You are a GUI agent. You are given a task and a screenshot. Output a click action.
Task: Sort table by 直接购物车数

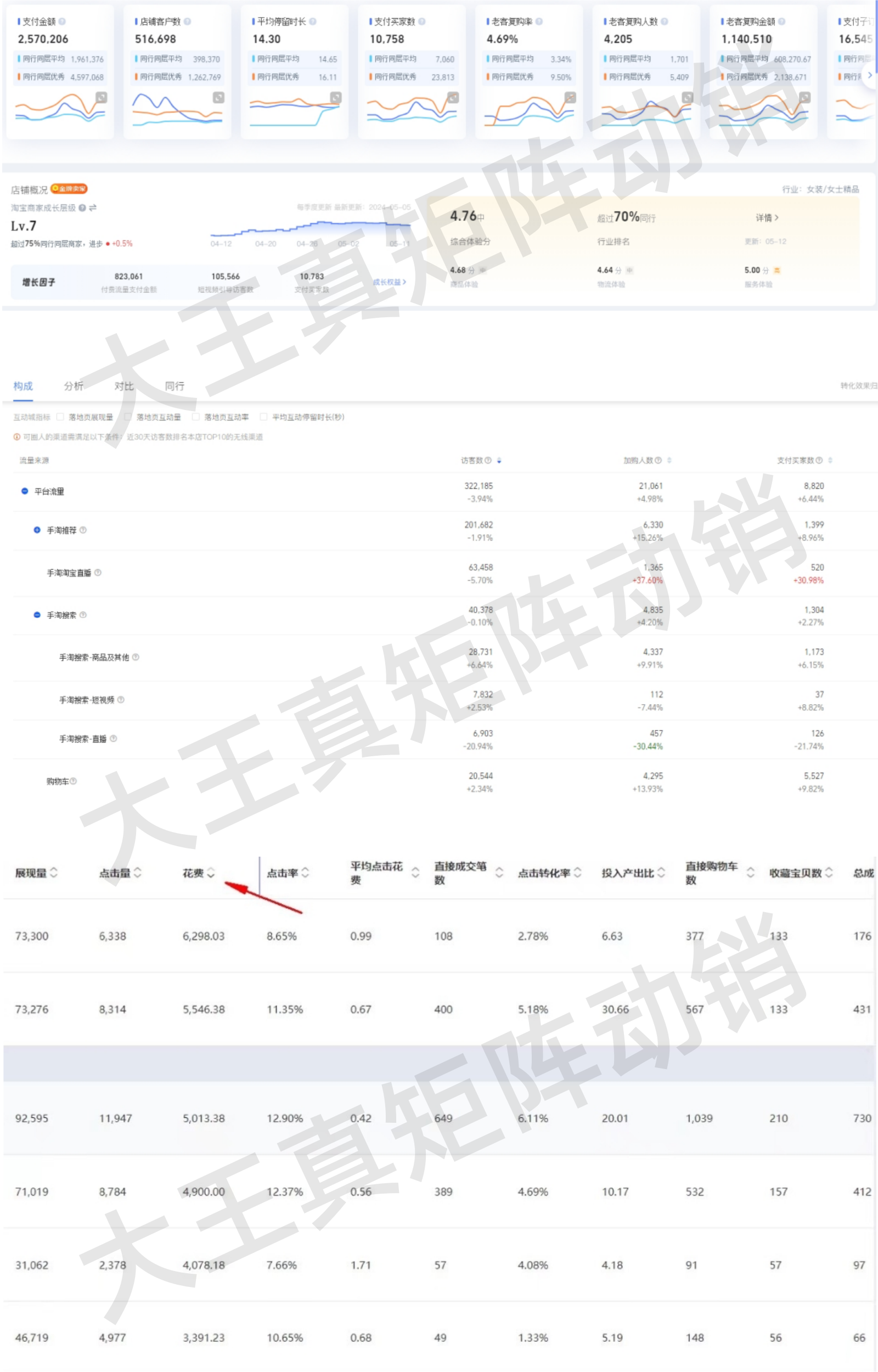(751, 873)
